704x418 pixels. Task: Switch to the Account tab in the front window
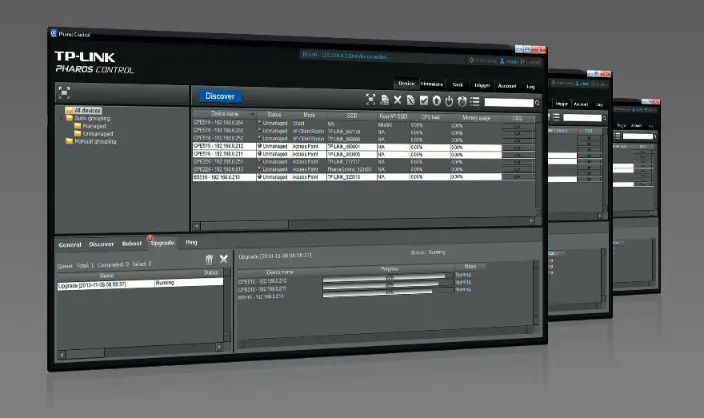tap(507, 86)
